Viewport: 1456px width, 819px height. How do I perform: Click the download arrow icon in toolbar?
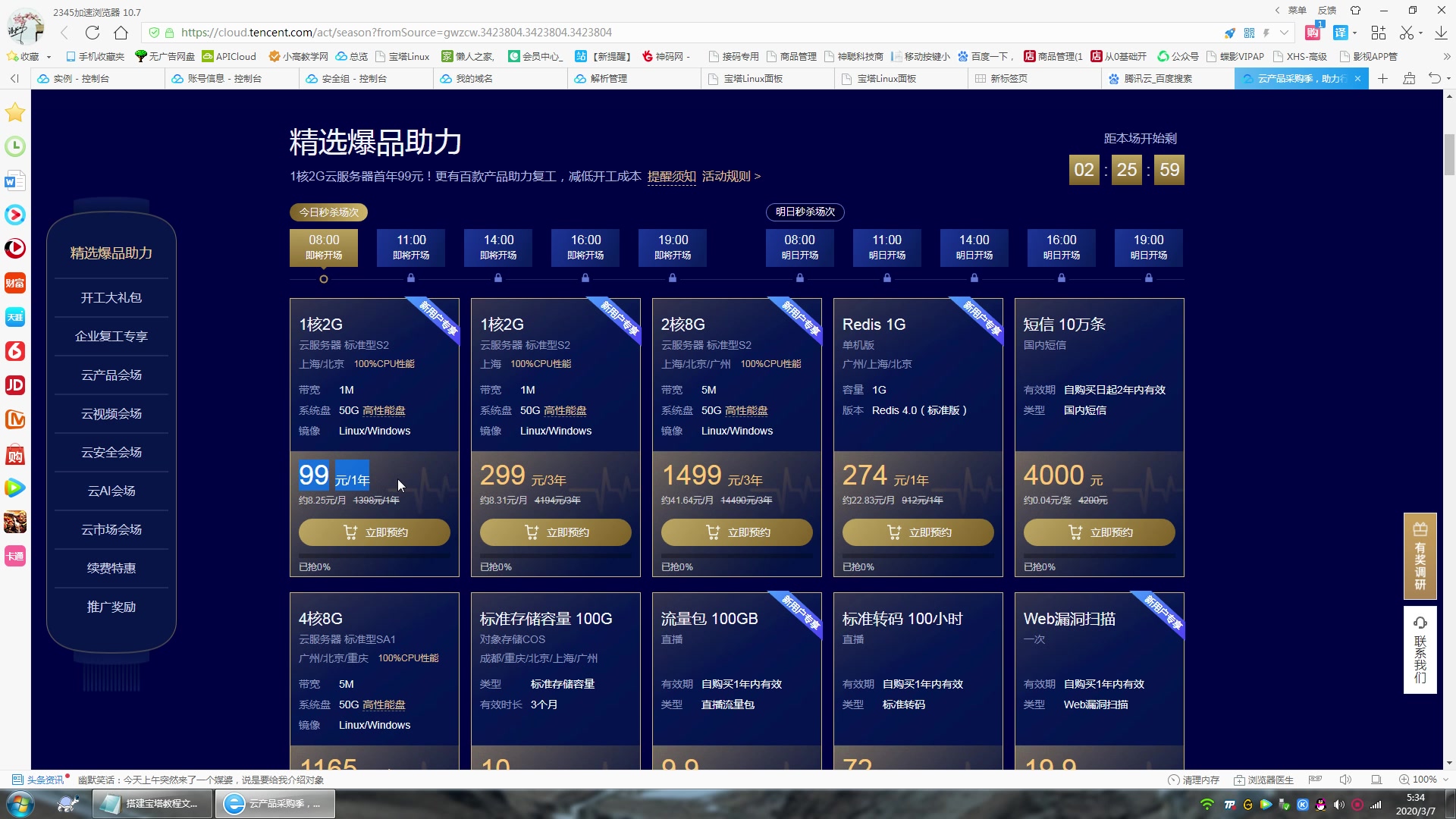(1442, 33)
